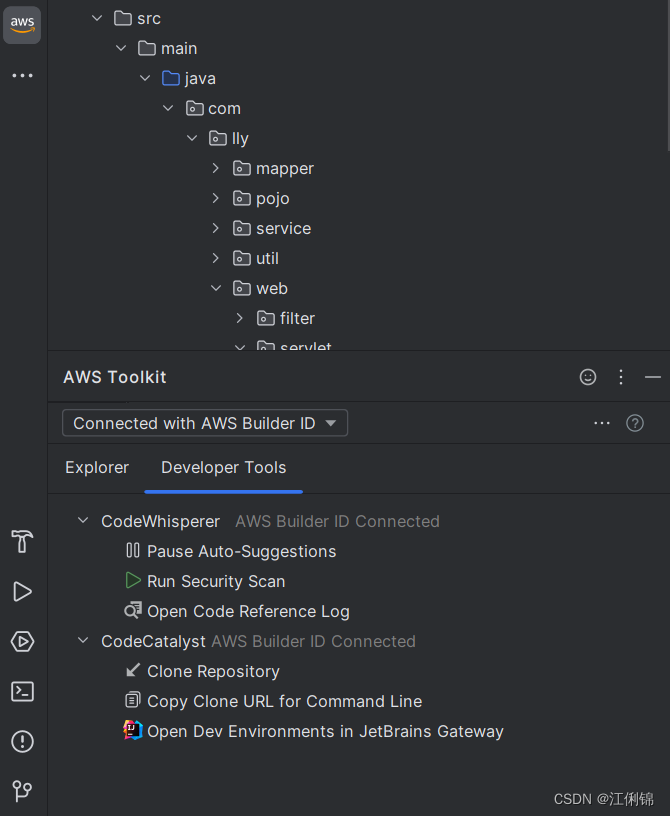Click the pause icon for Auto-Suggestions
The height and width of the screenshot is (816, 670).
pyautogui.click(x=133, y=551)
